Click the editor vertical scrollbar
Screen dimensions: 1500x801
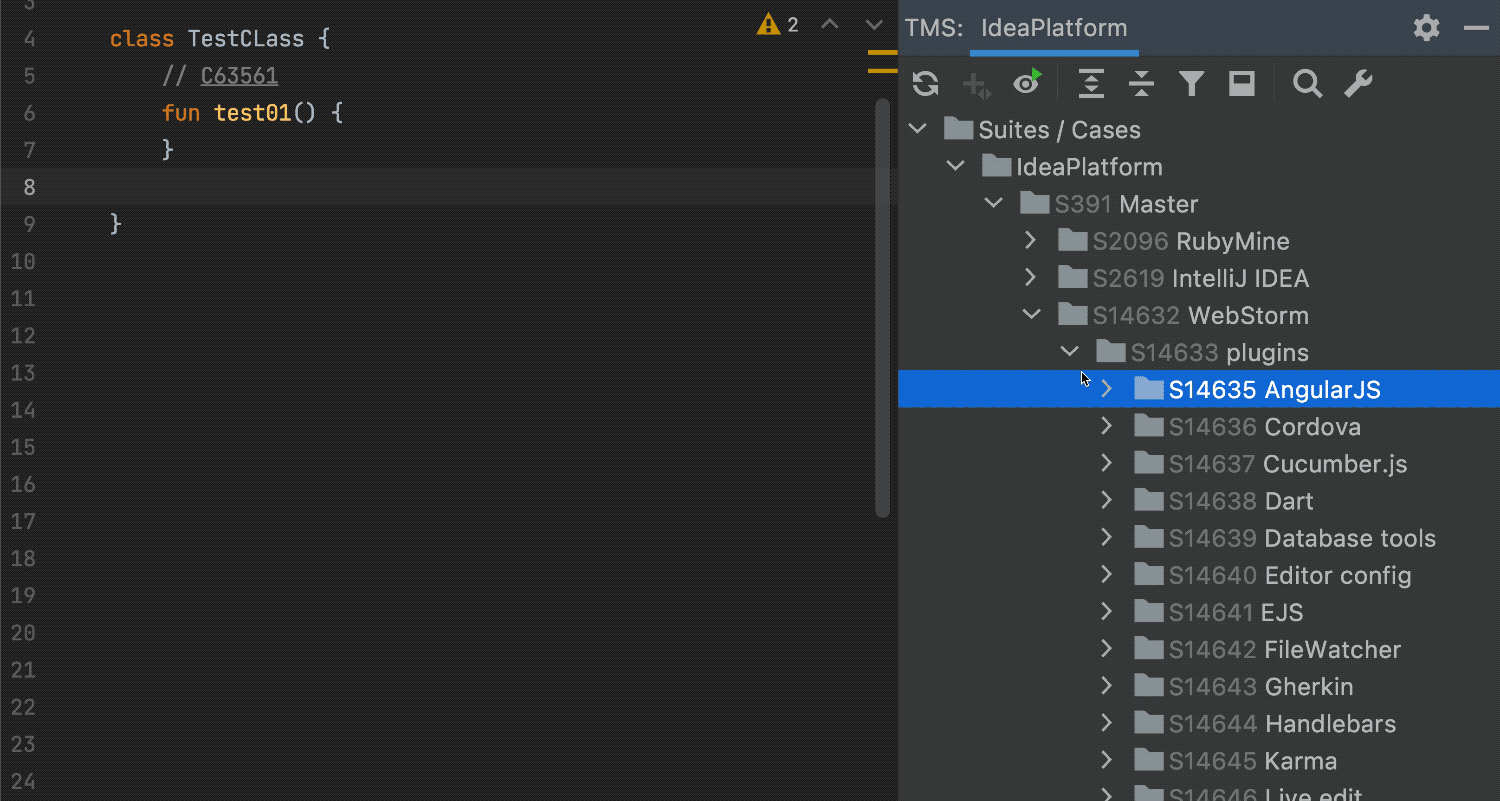(882, 307)
